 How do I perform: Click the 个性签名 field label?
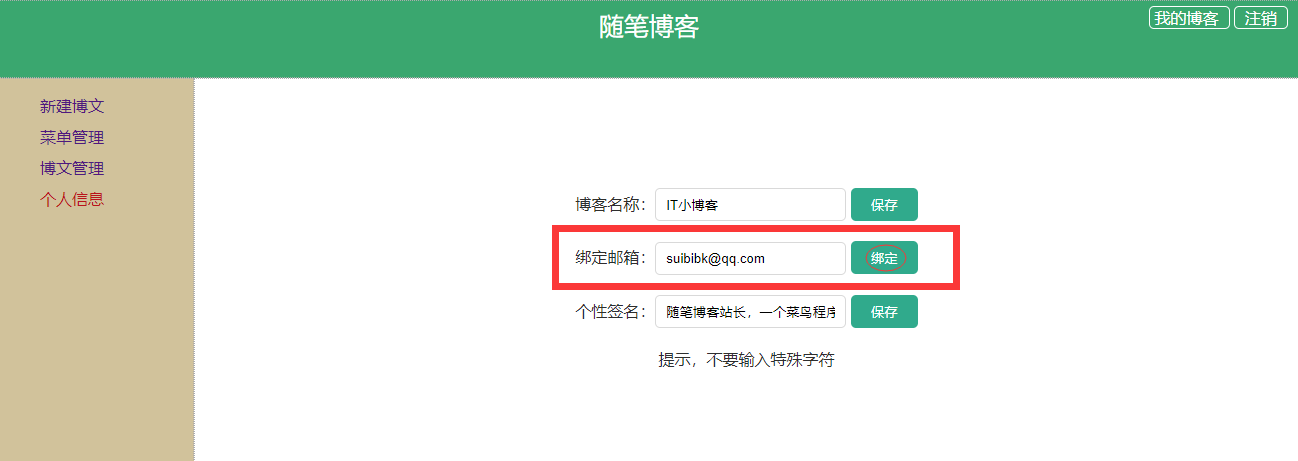click(x=611, y=311)
